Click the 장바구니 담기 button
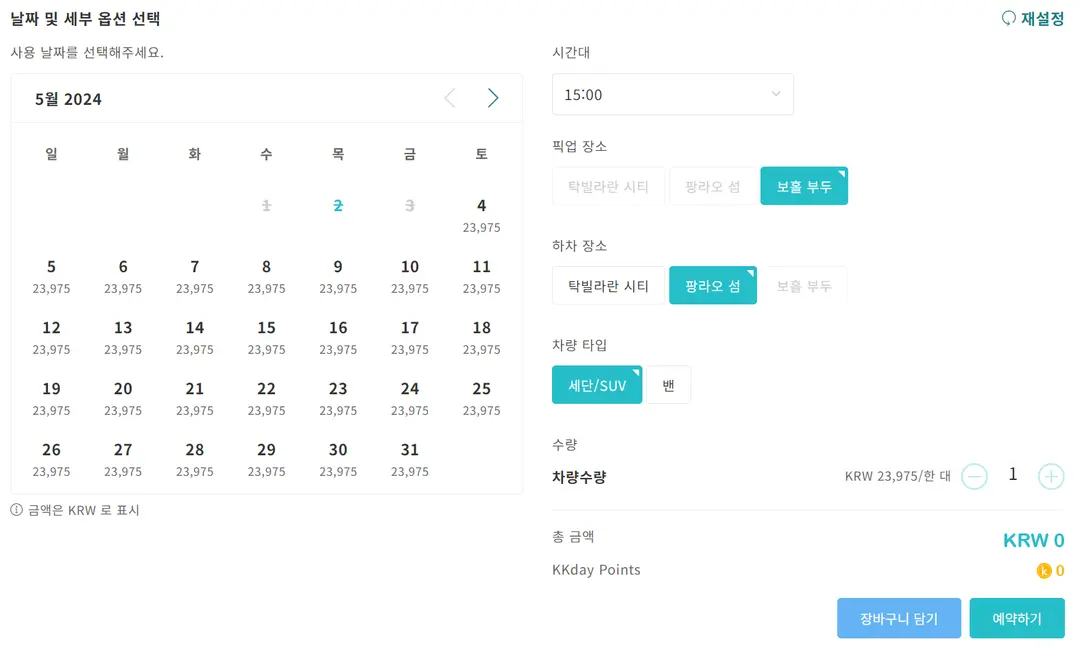This screenshot has height=650, width=1080. tap(899, 618)
